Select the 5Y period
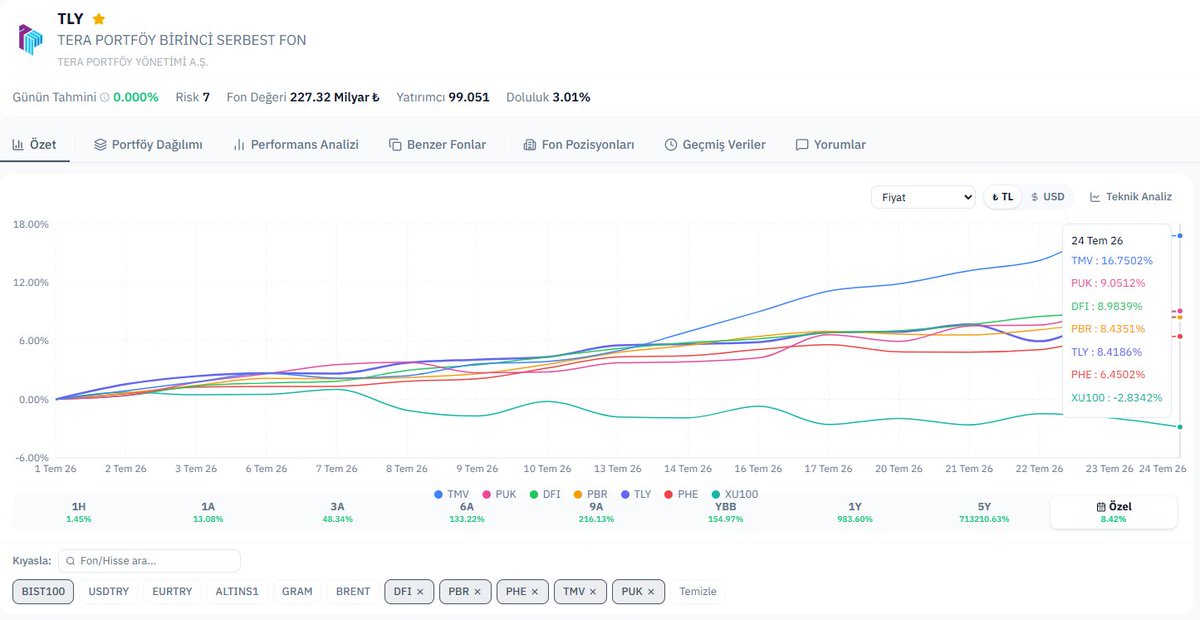This screenshot has height=620, width=1200. coord(984,512)
